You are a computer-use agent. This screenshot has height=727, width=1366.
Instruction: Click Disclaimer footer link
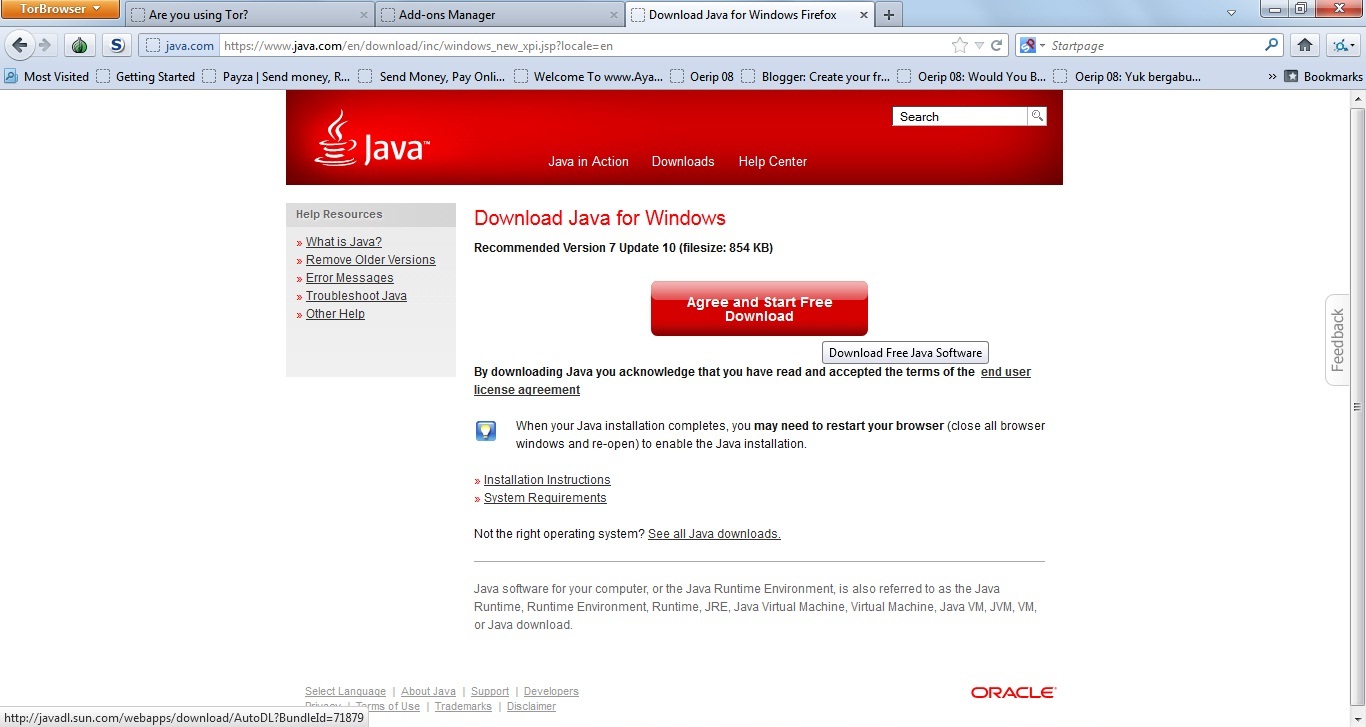tap(531, 706)
